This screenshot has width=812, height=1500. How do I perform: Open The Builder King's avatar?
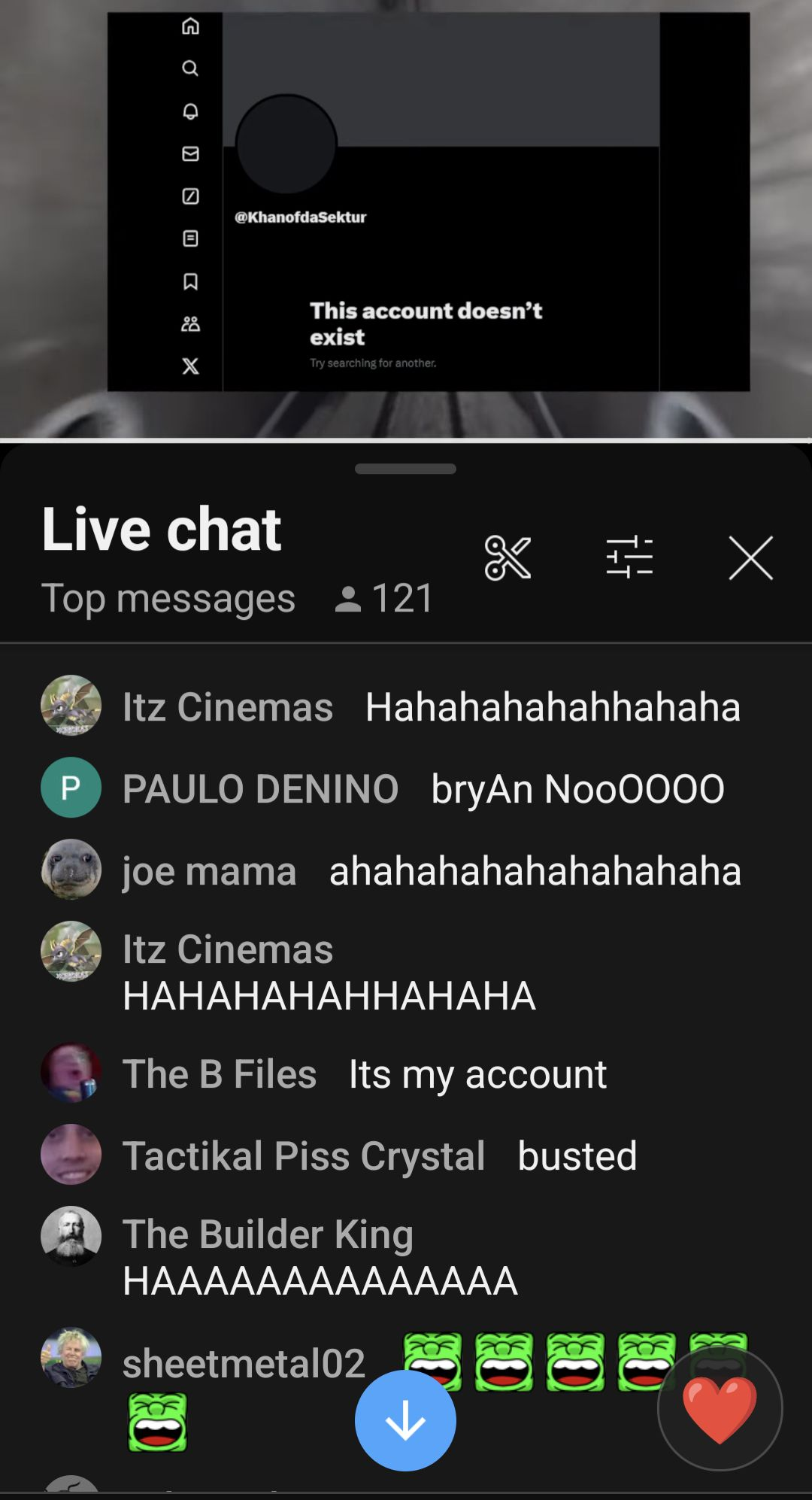[x=71, y=1236]
